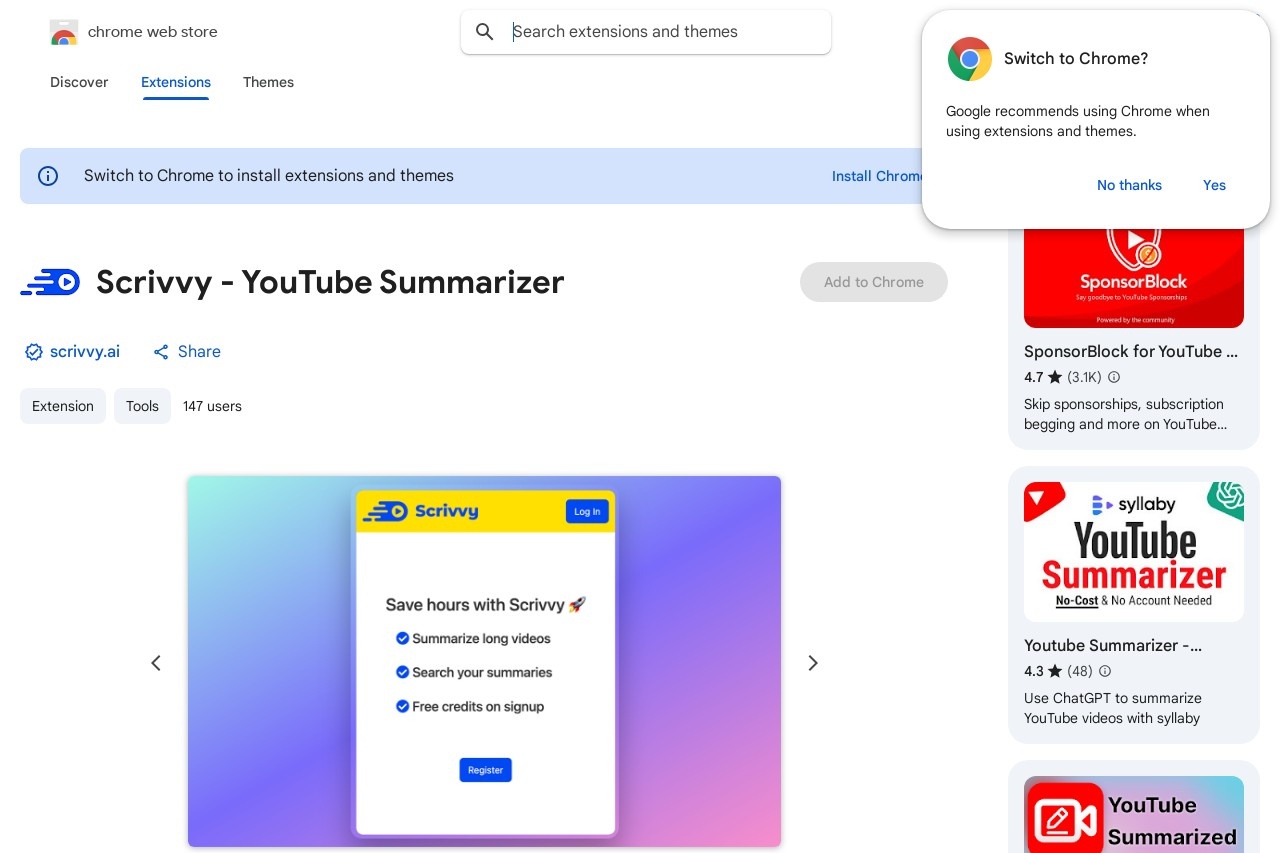Click the Extension category chip

pyautogui.click(x=63, y=406)
